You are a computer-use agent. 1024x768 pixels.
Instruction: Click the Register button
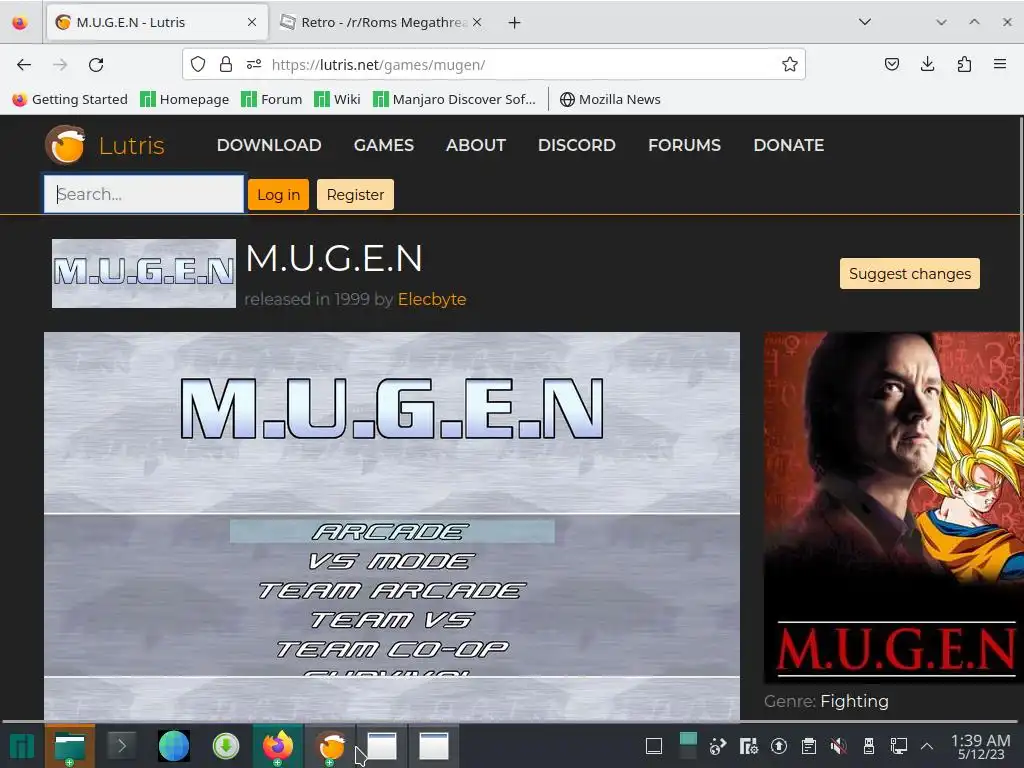tap(355, 195)
